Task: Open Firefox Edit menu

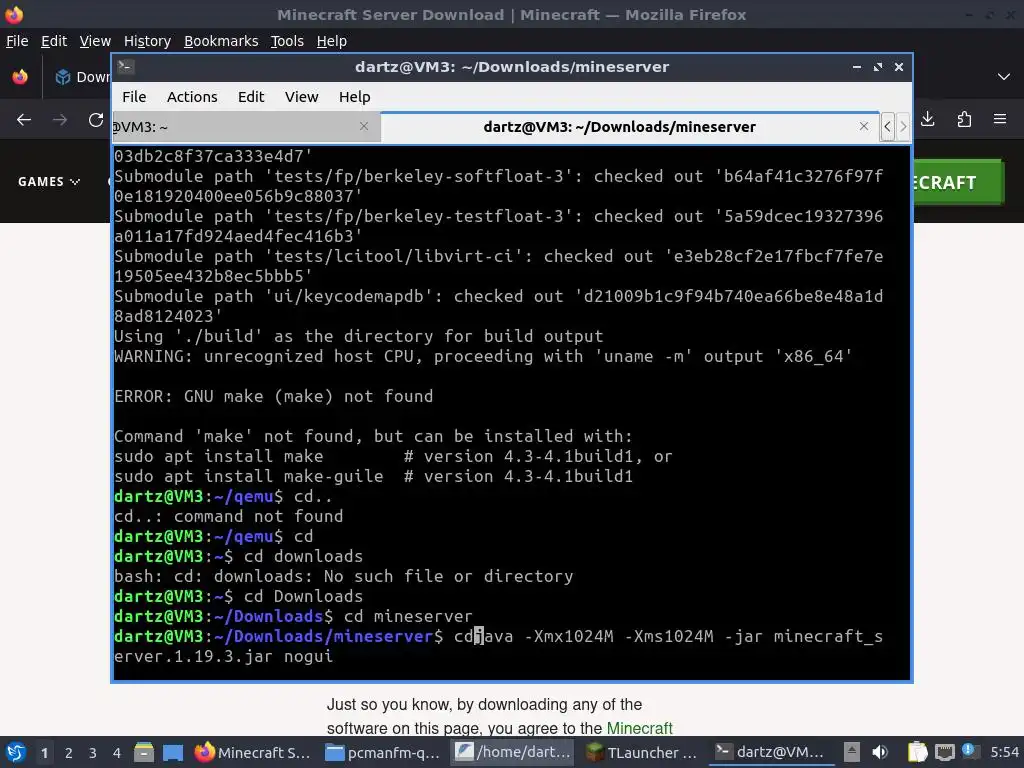Action: pos(54,40)
